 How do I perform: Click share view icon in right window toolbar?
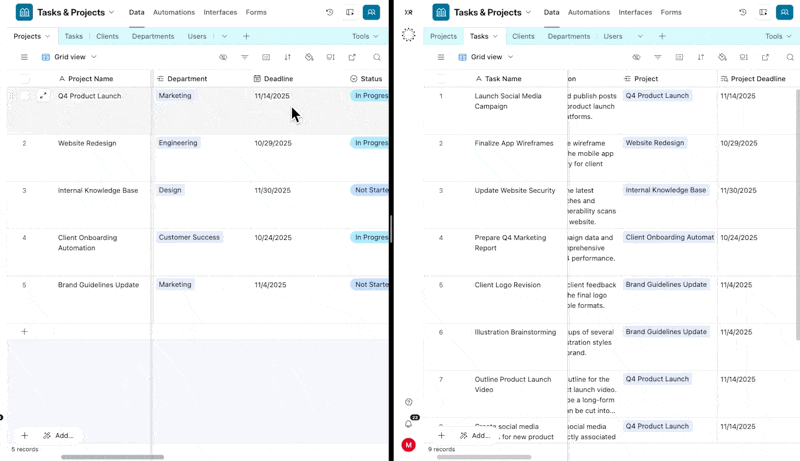click(x=765, y=57)
